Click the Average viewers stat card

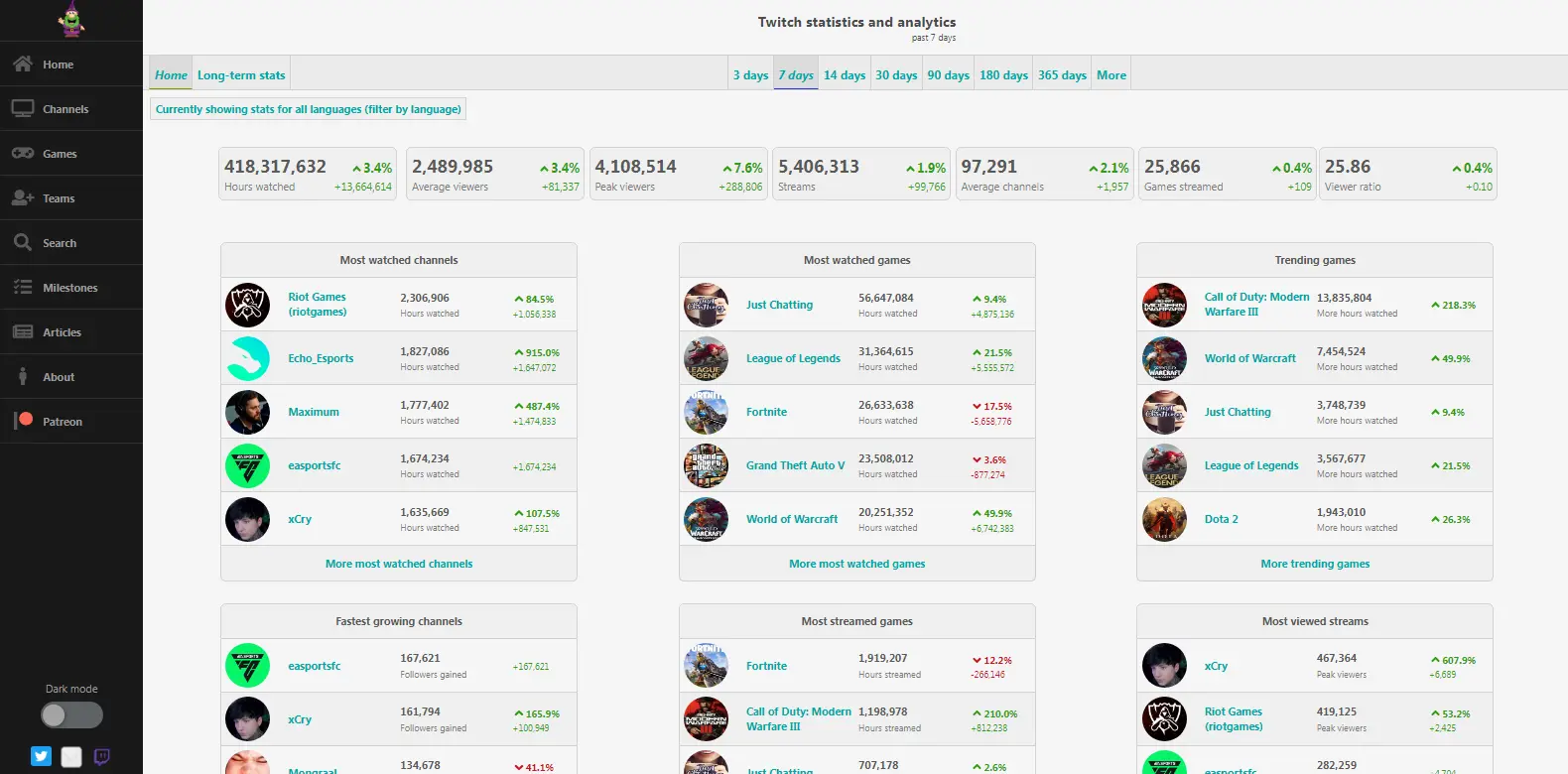click(495, 174)
